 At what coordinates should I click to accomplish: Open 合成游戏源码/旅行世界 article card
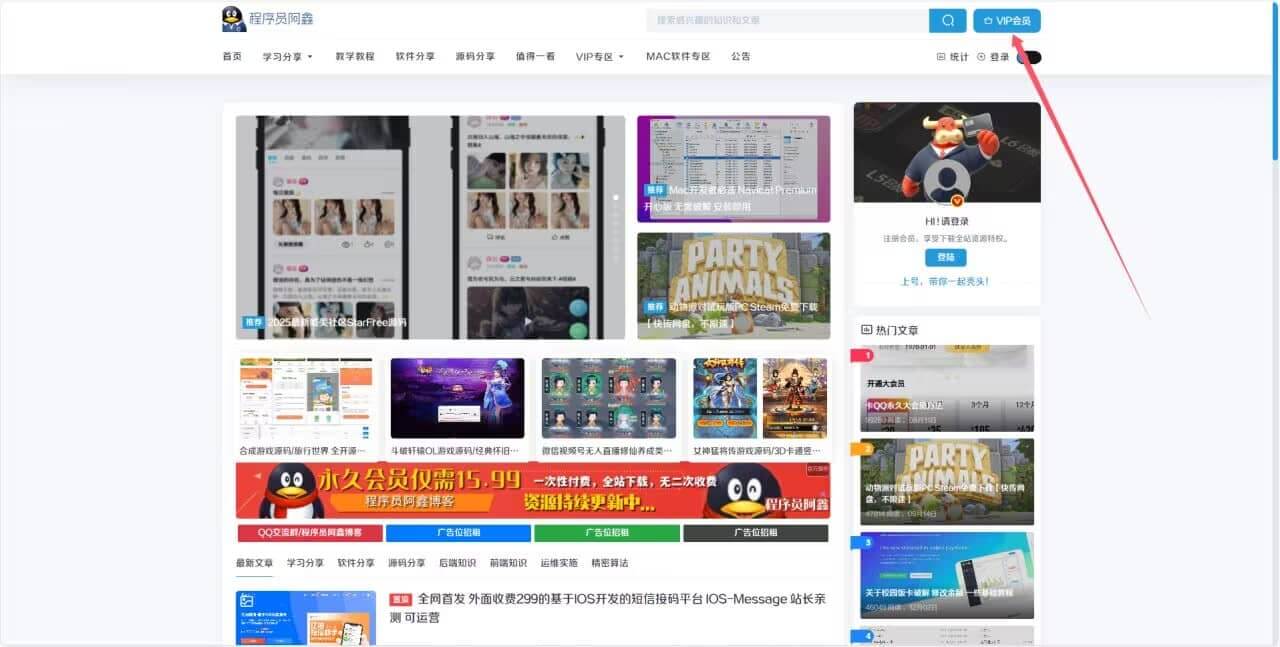click(x=306, y=407)
